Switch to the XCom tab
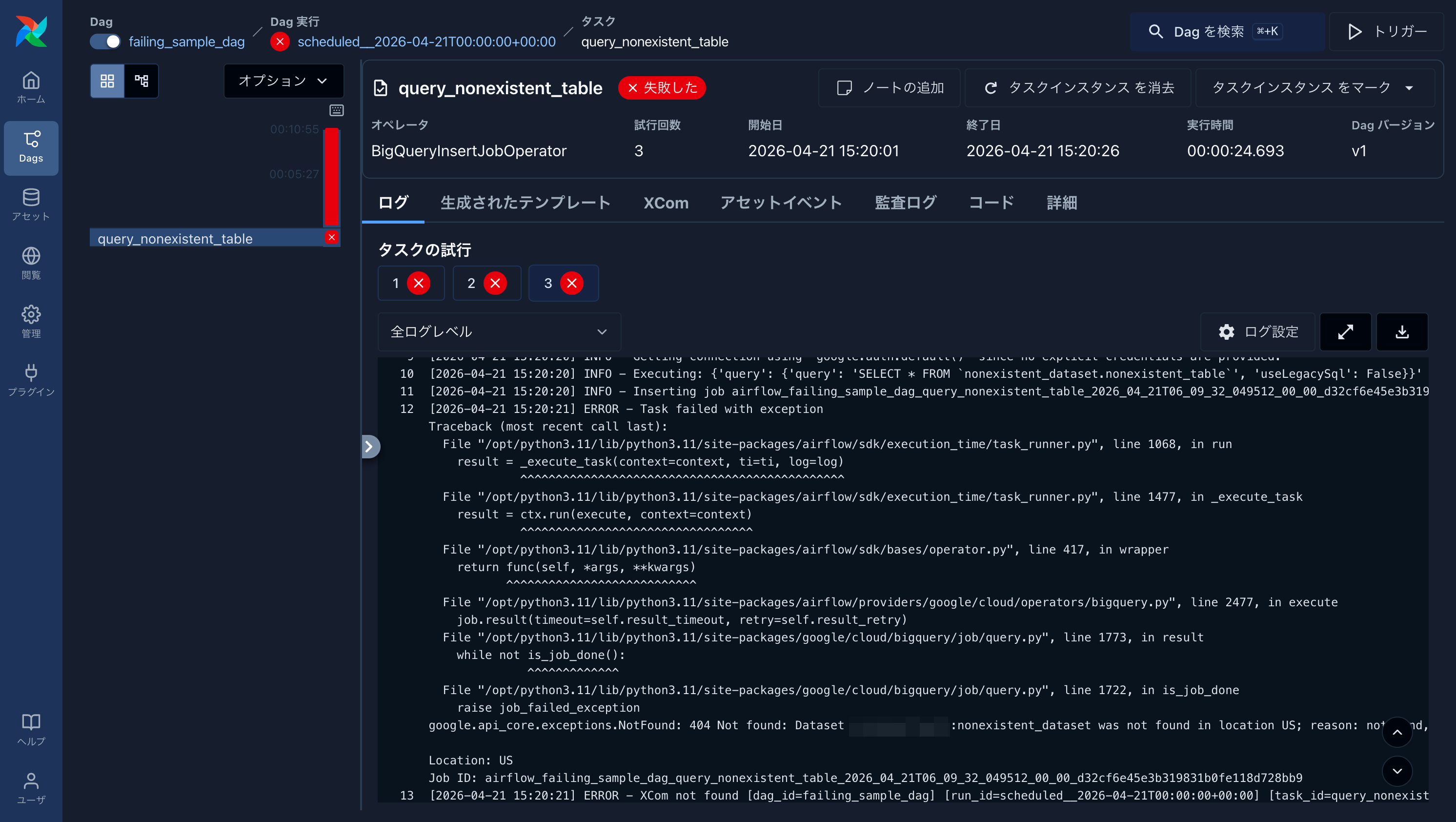 tap(667, 203)
